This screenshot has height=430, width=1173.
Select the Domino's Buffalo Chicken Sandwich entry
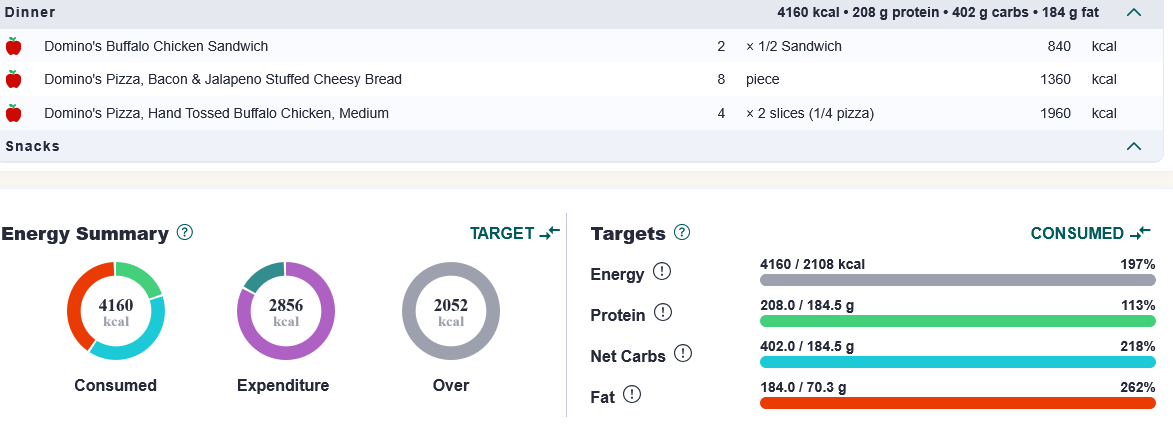point(582,46)
